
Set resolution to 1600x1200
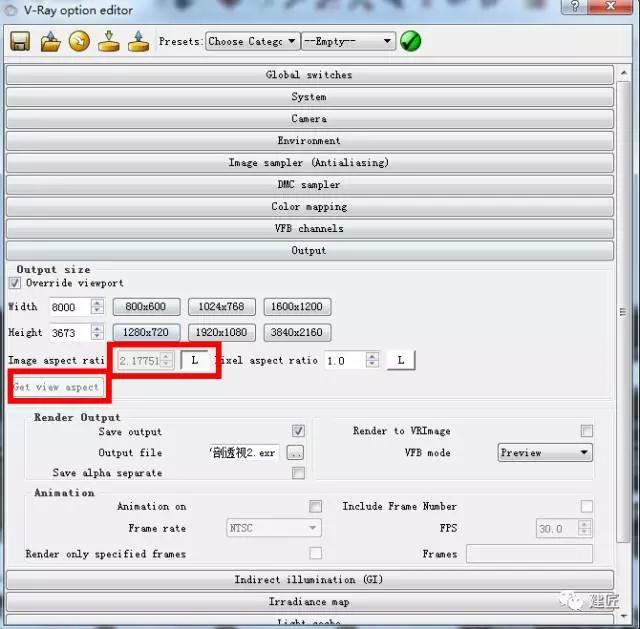(x=297, y=307)
